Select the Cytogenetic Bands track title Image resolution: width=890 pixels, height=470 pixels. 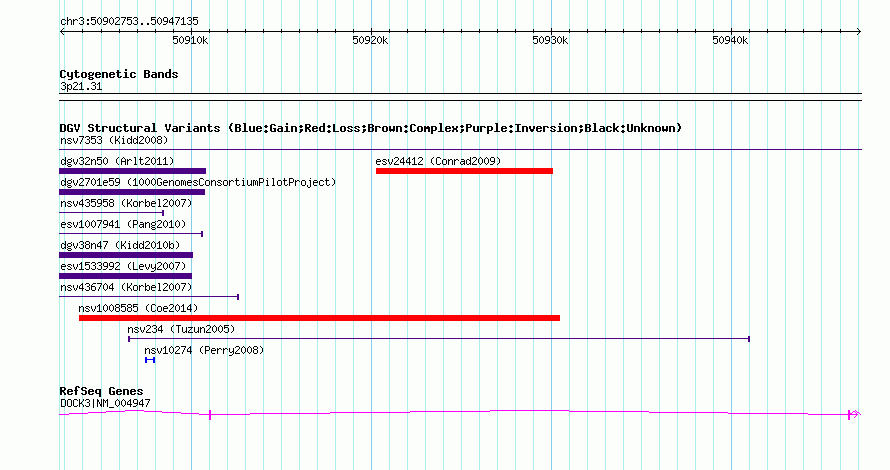(x=119, y=74)
